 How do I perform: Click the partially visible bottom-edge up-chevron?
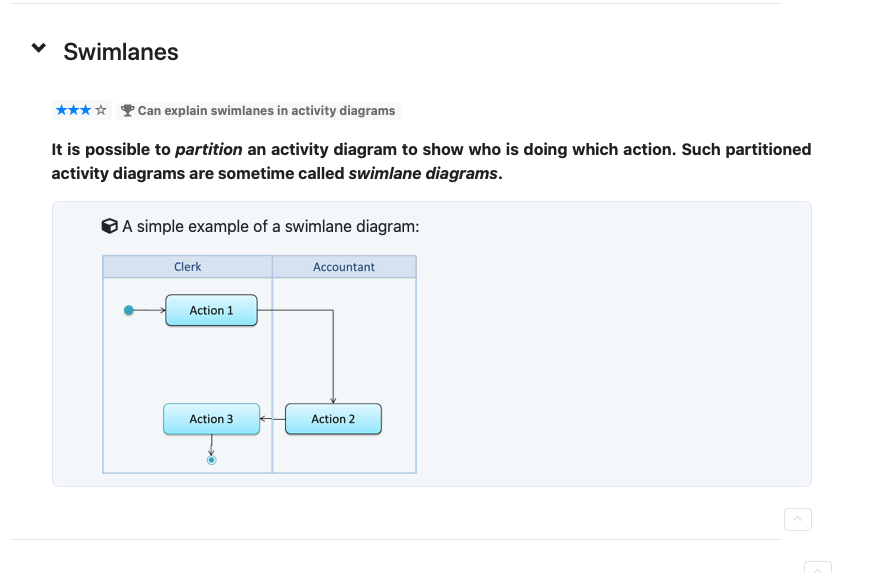(x=817, y=567)
